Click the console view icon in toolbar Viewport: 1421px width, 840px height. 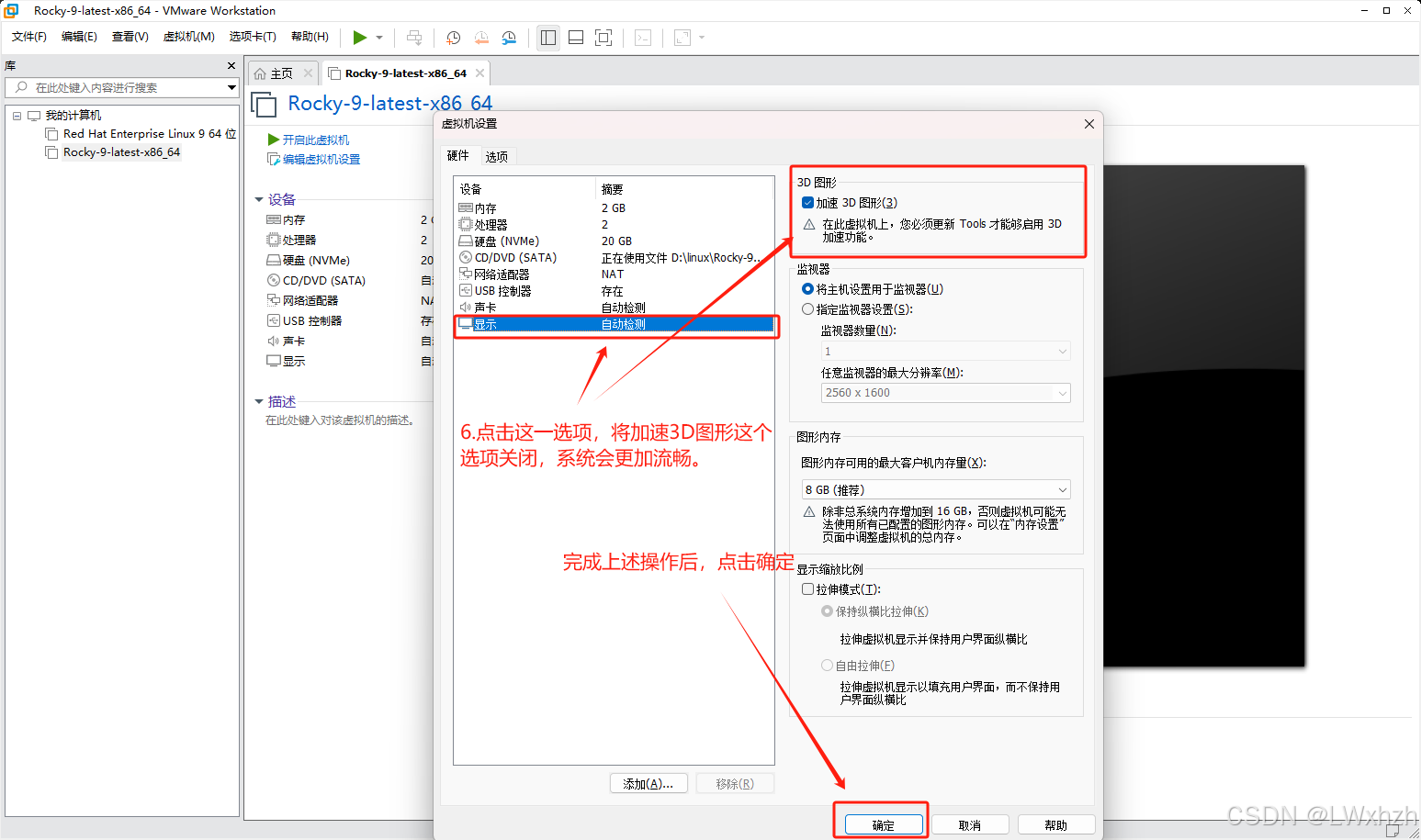point(643,38)
